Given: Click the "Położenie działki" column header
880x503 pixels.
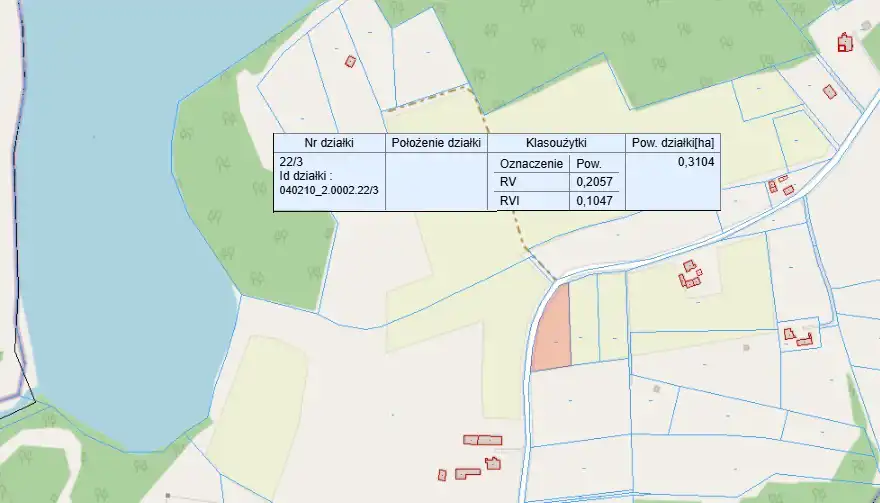Looking at the screenshot, I should pos(436,143).
